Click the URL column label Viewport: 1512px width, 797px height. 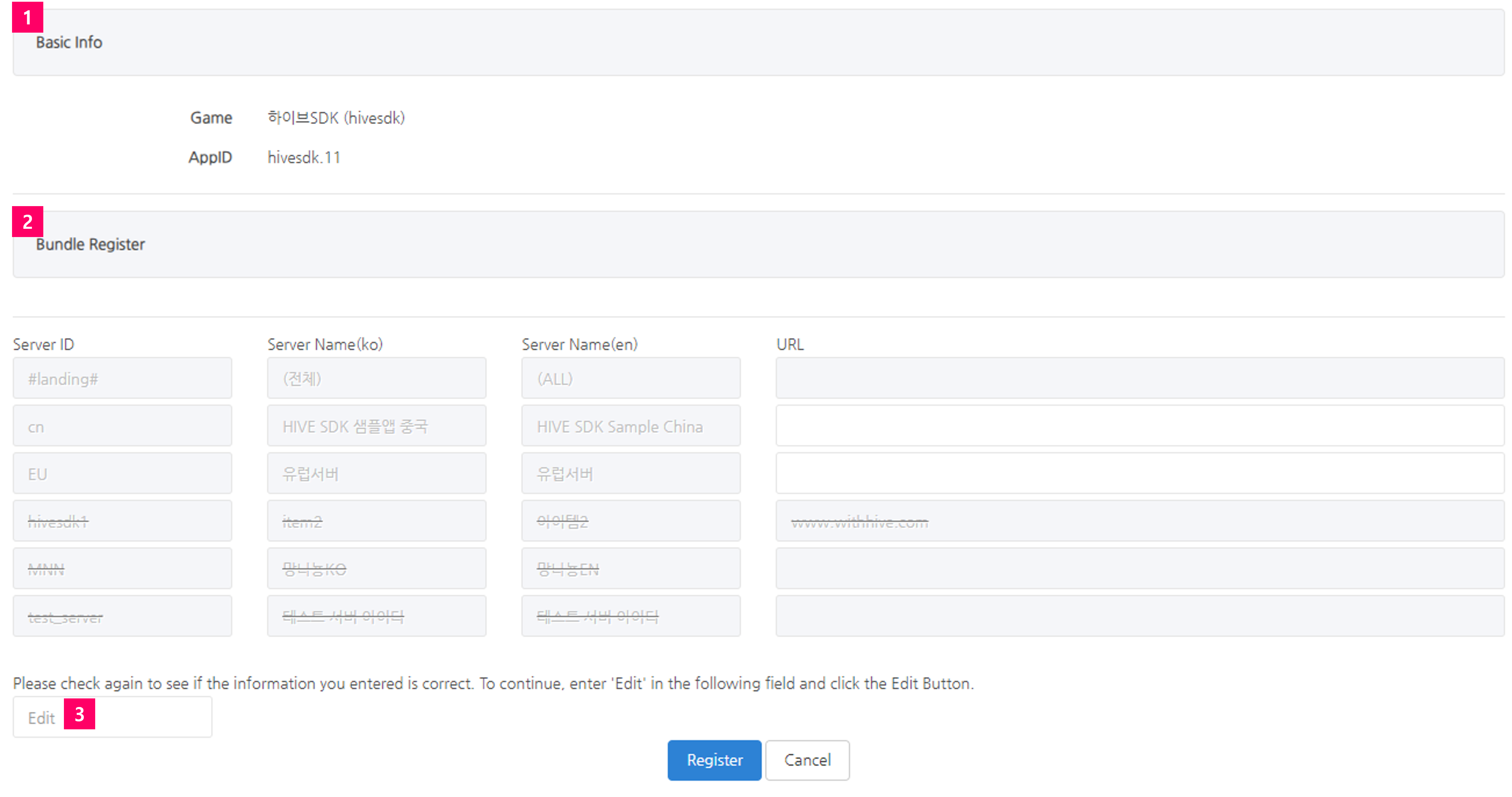point(790,345)
